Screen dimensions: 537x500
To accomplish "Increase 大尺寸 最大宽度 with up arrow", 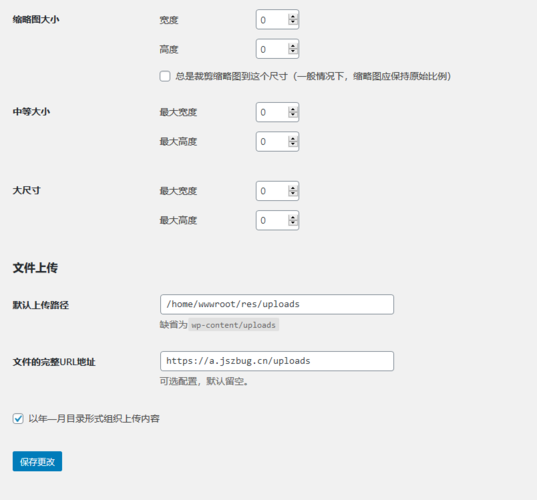I will coord(293,188).
